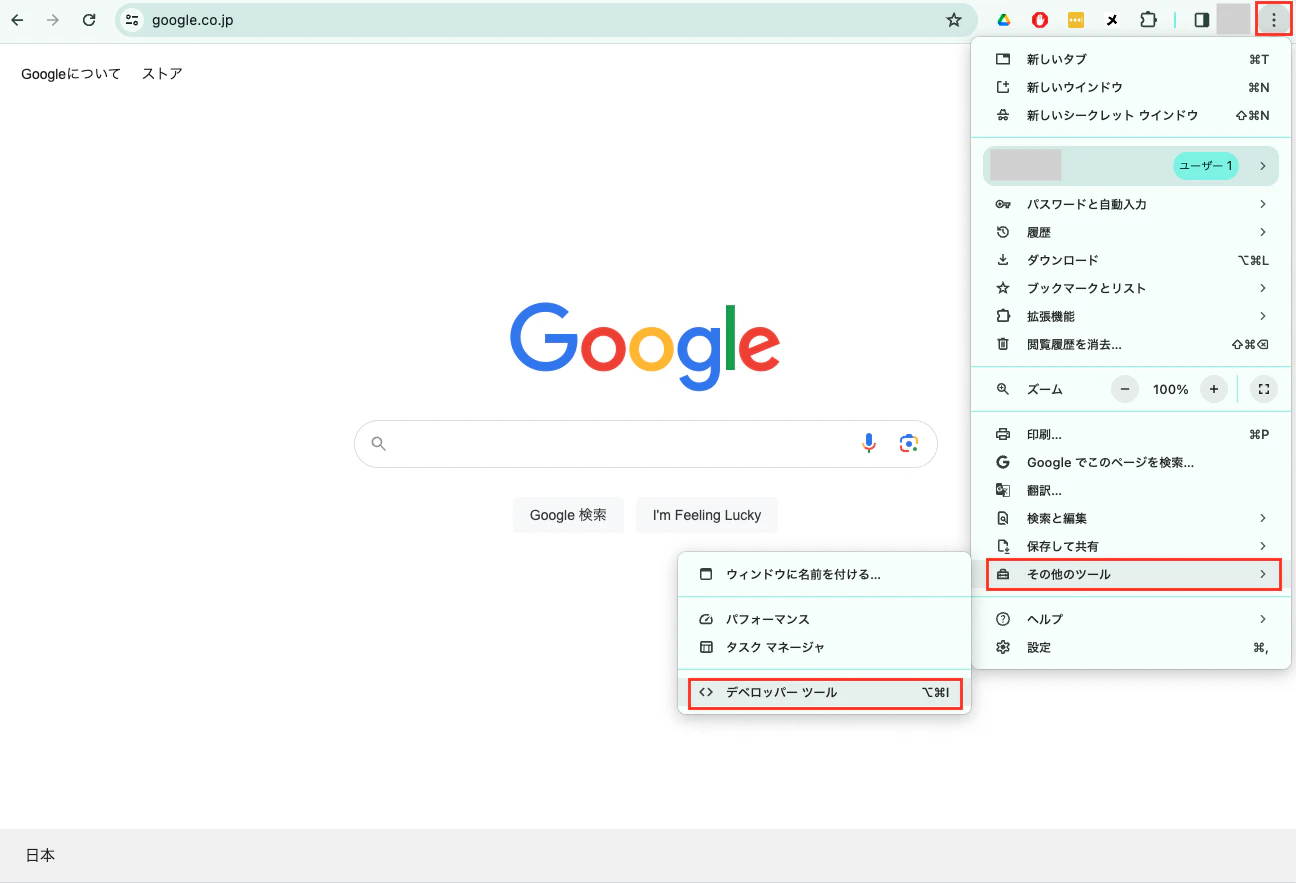Open the three-dot Chrome menu
Image resolution: width=1296 pixels, height=883 pixels.
[x=1273, y=20]
